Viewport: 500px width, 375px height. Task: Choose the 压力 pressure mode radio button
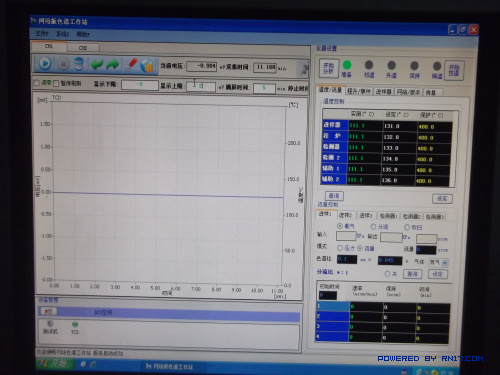point(340,248)
